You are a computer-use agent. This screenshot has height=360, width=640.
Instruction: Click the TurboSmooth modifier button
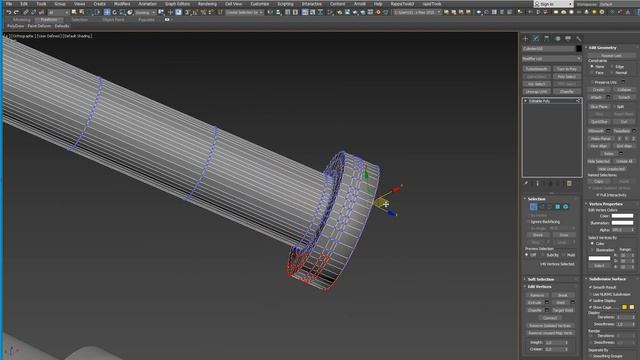536,69
